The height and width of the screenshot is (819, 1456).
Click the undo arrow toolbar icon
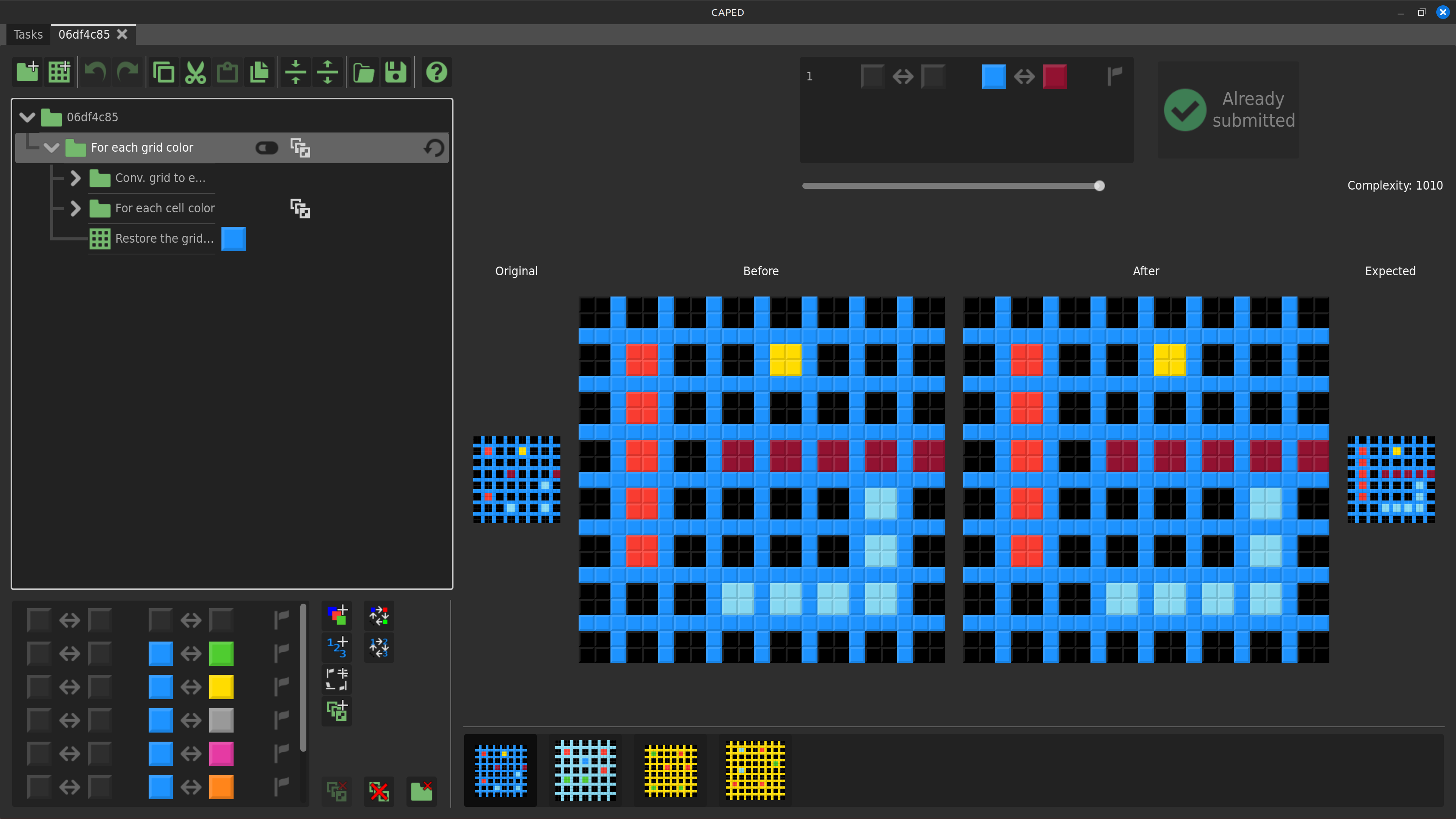pos(95,72)
